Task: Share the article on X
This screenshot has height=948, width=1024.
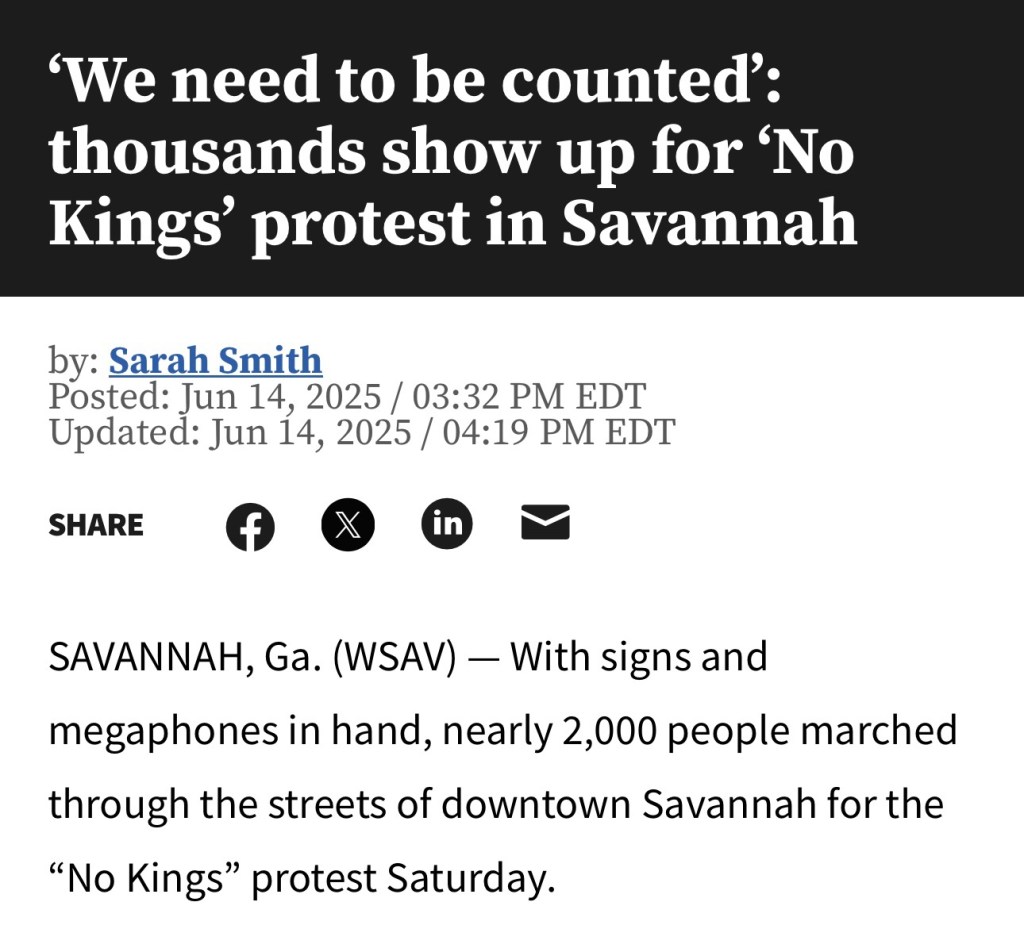Action: click(348, 525)
